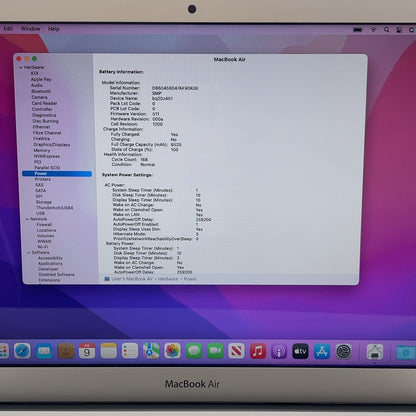Click System Information icon in Dock

click(x=375, y=352)
